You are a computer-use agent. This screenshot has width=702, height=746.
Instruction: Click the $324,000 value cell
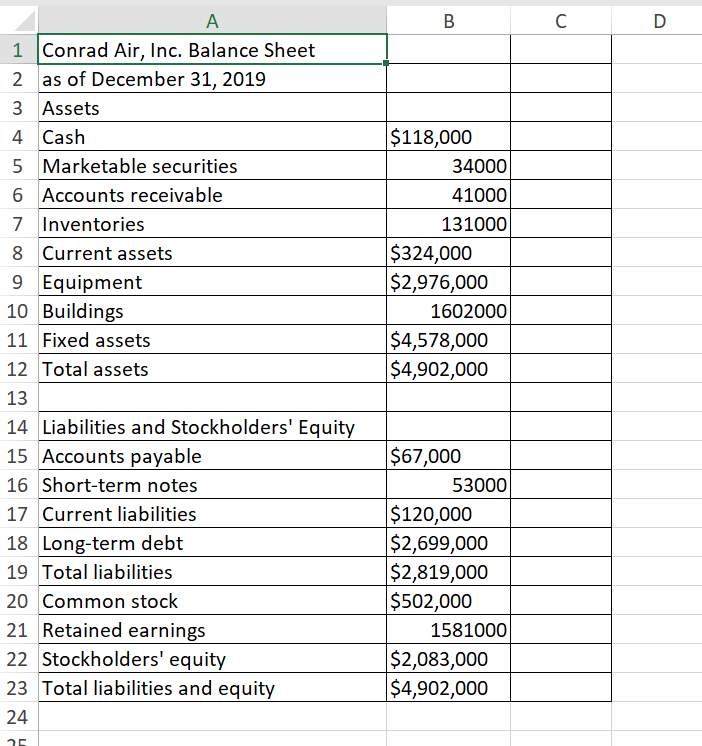[448, 252]
